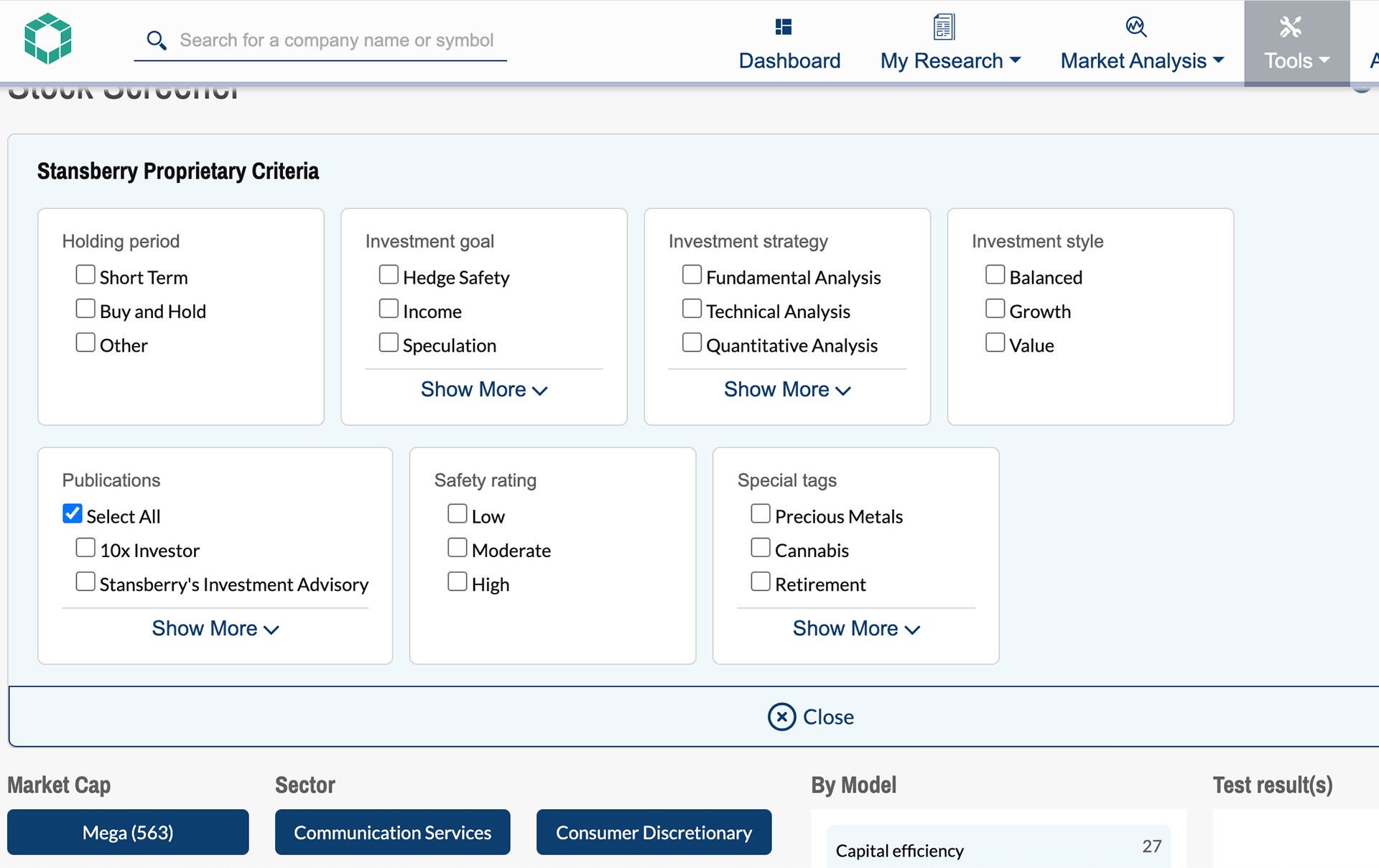The width and height of the screenshot is (1379, 868).
Task: Select Technical Analysis strategy
Action: (692, 308)
